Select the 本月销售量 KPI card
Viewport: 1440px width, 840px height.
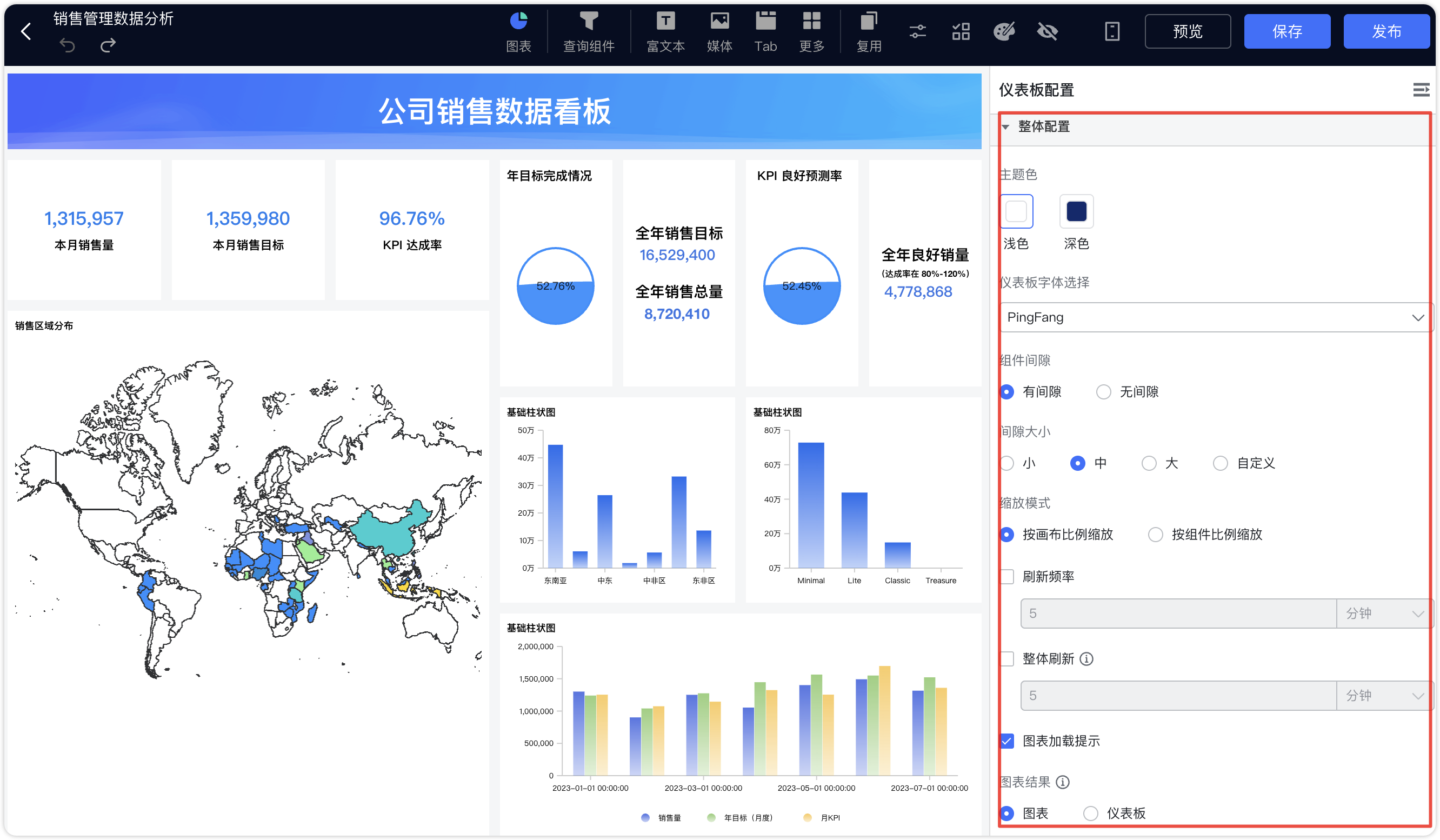[x=84, y=230]
